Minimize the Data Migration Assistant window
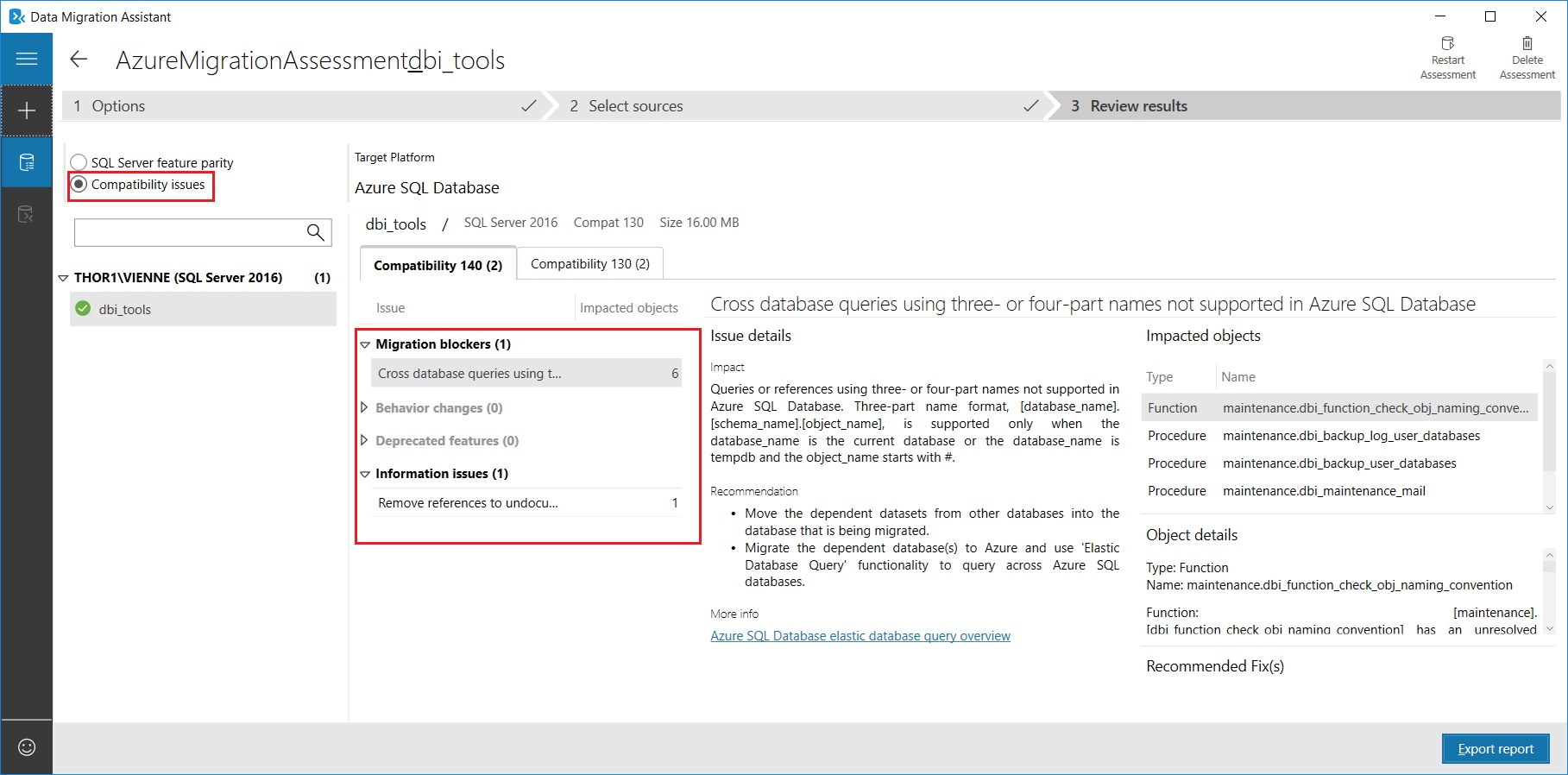Image resolution: width=1568 pixels, height=775 pixels. click(x=1440, y=16)
